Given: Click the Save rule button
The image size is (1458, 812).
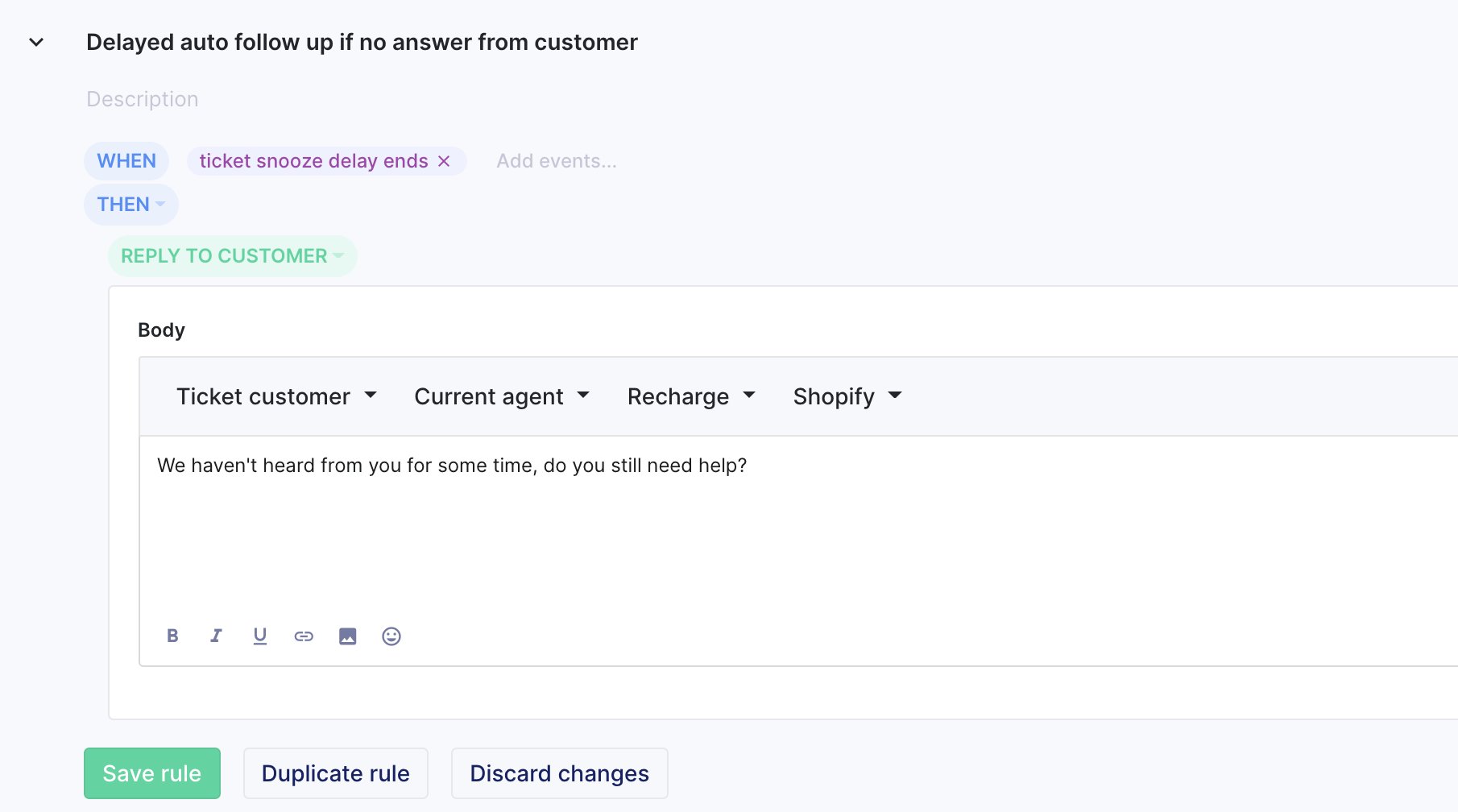Looking at the screenshot, I should click(152, 773).
